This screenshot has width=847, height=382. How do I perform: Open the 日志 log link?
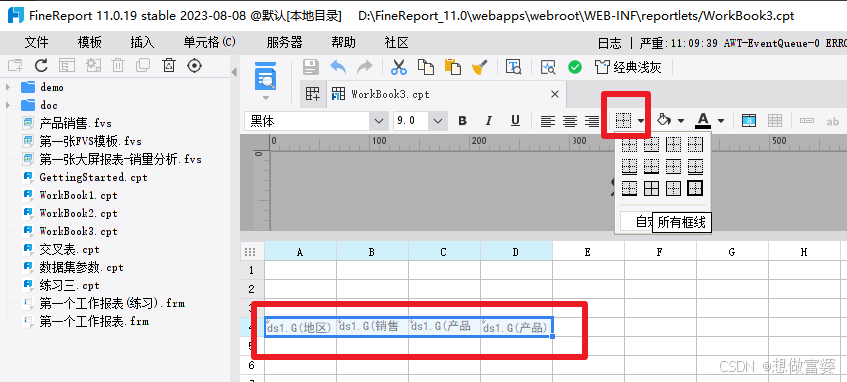[x=609, y=43]
